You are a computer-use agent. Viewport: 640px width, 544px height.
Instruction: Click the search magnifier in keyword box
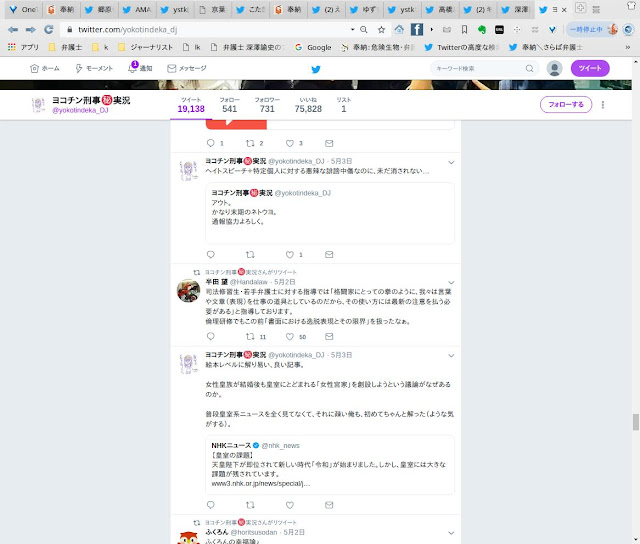[x=529, y=68]
